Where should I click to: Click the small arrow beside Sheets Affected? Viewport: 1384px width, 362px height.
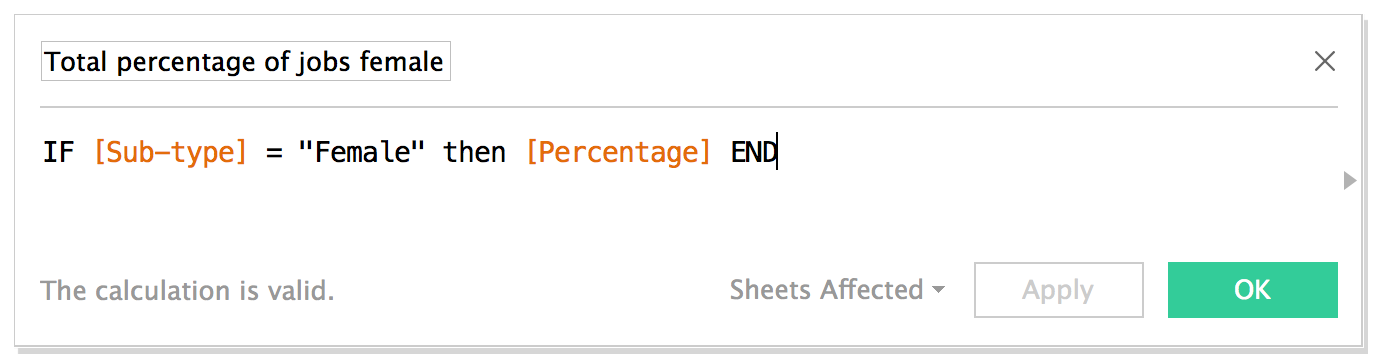tap(938, 291)
